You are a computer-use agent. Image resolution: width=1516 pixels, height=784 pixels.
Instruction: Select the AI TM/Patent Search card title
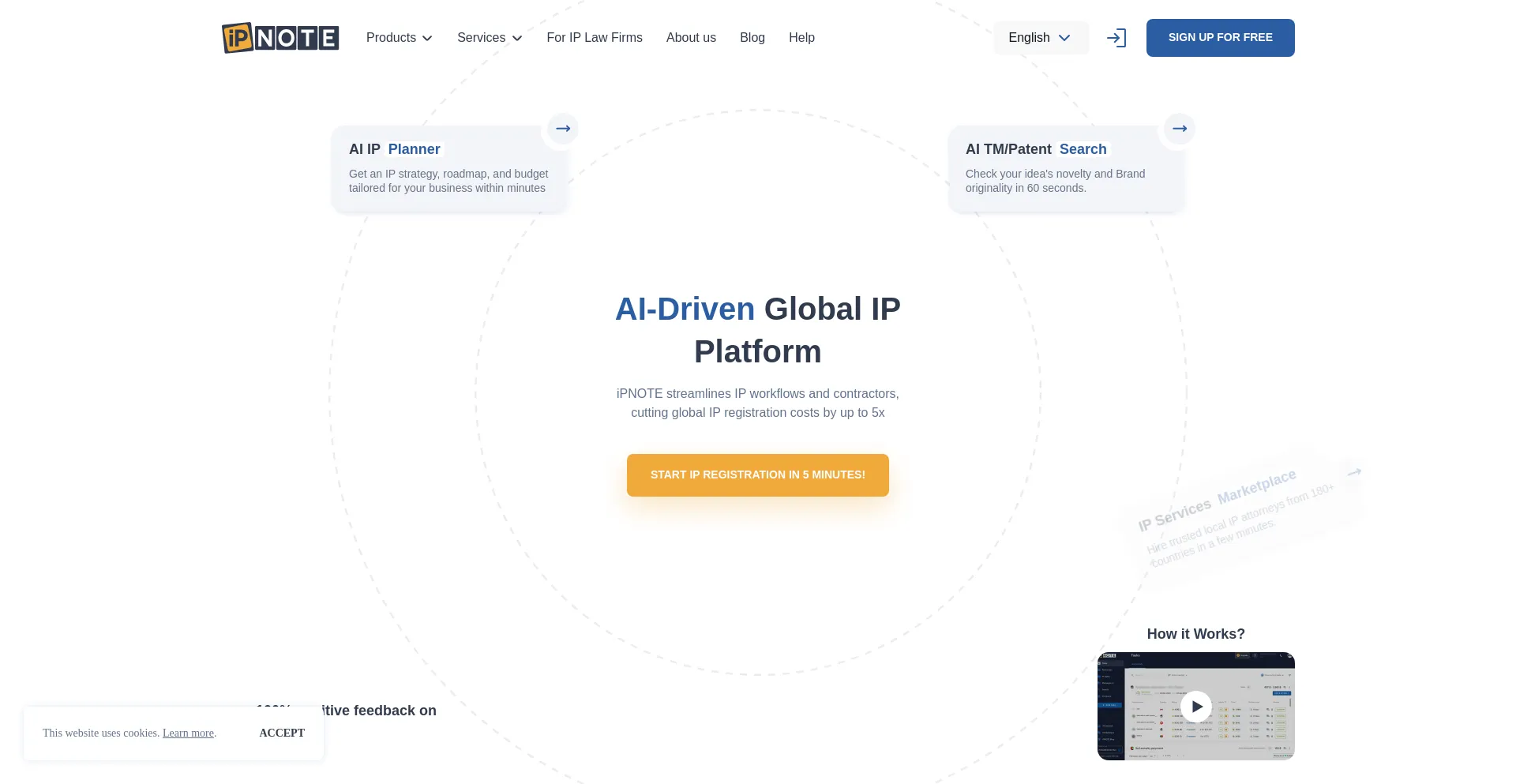(x=1036, y=149)
